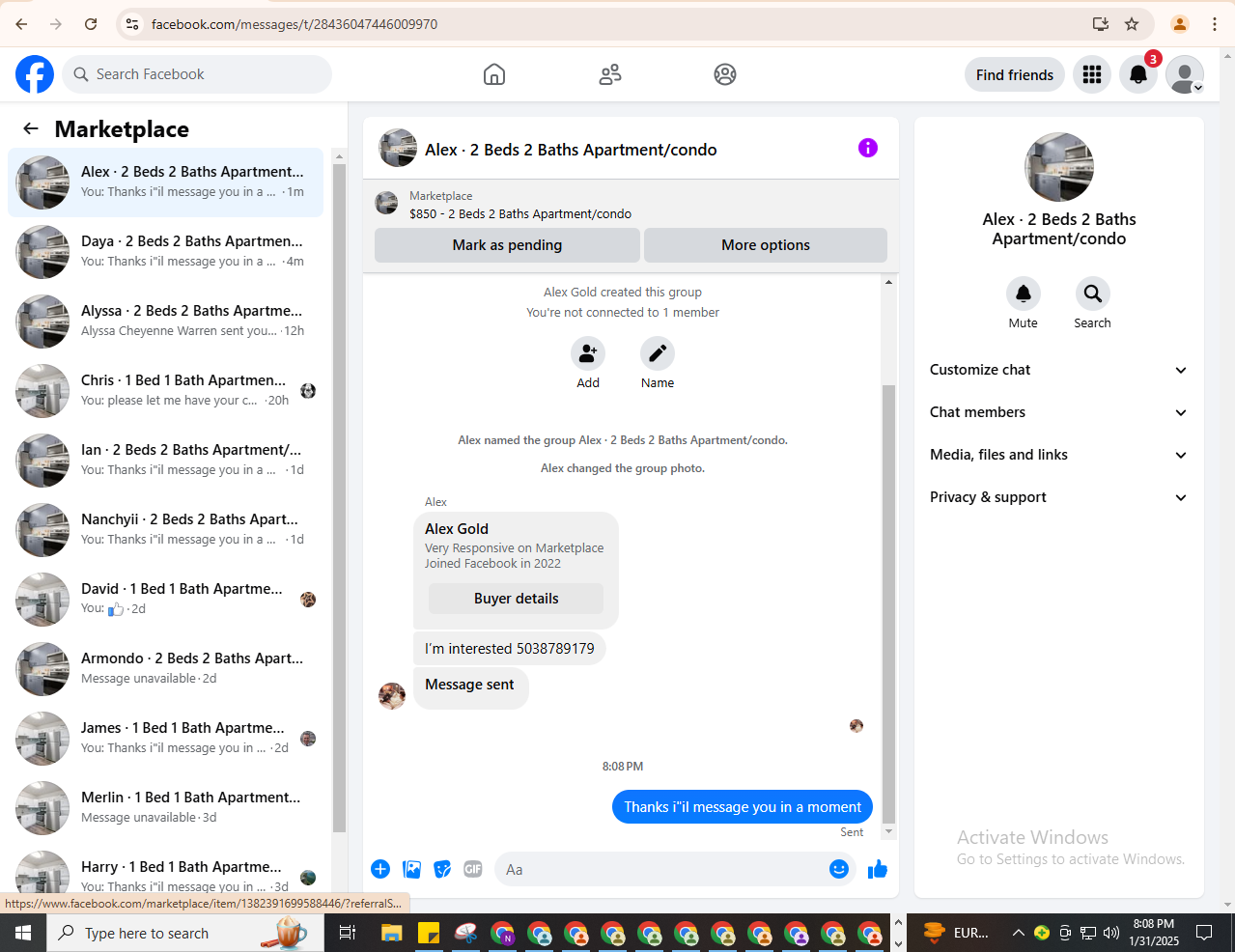
Task: Open the Ian 2 Beds 2 Baths conversation
Action: click(x=165, y=461)
